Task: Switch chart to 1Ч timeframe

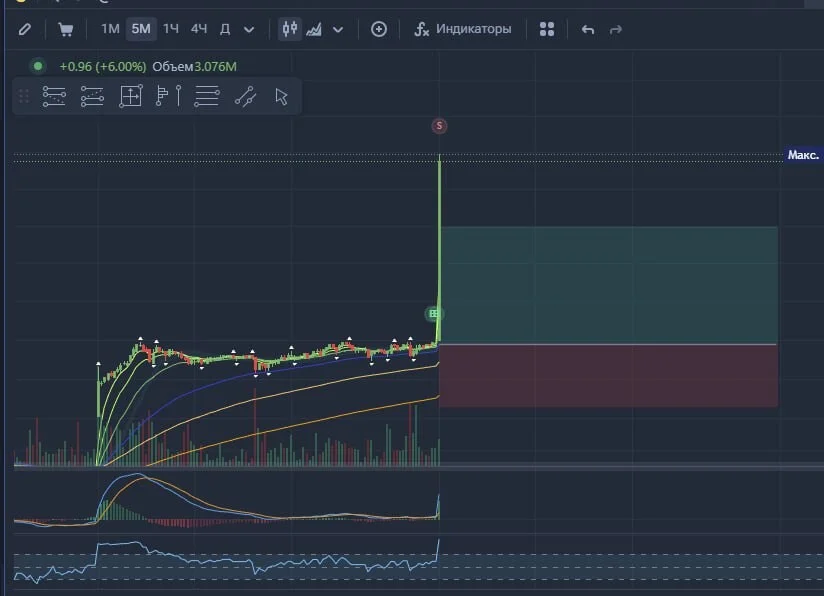Action: tap(171, 29)
